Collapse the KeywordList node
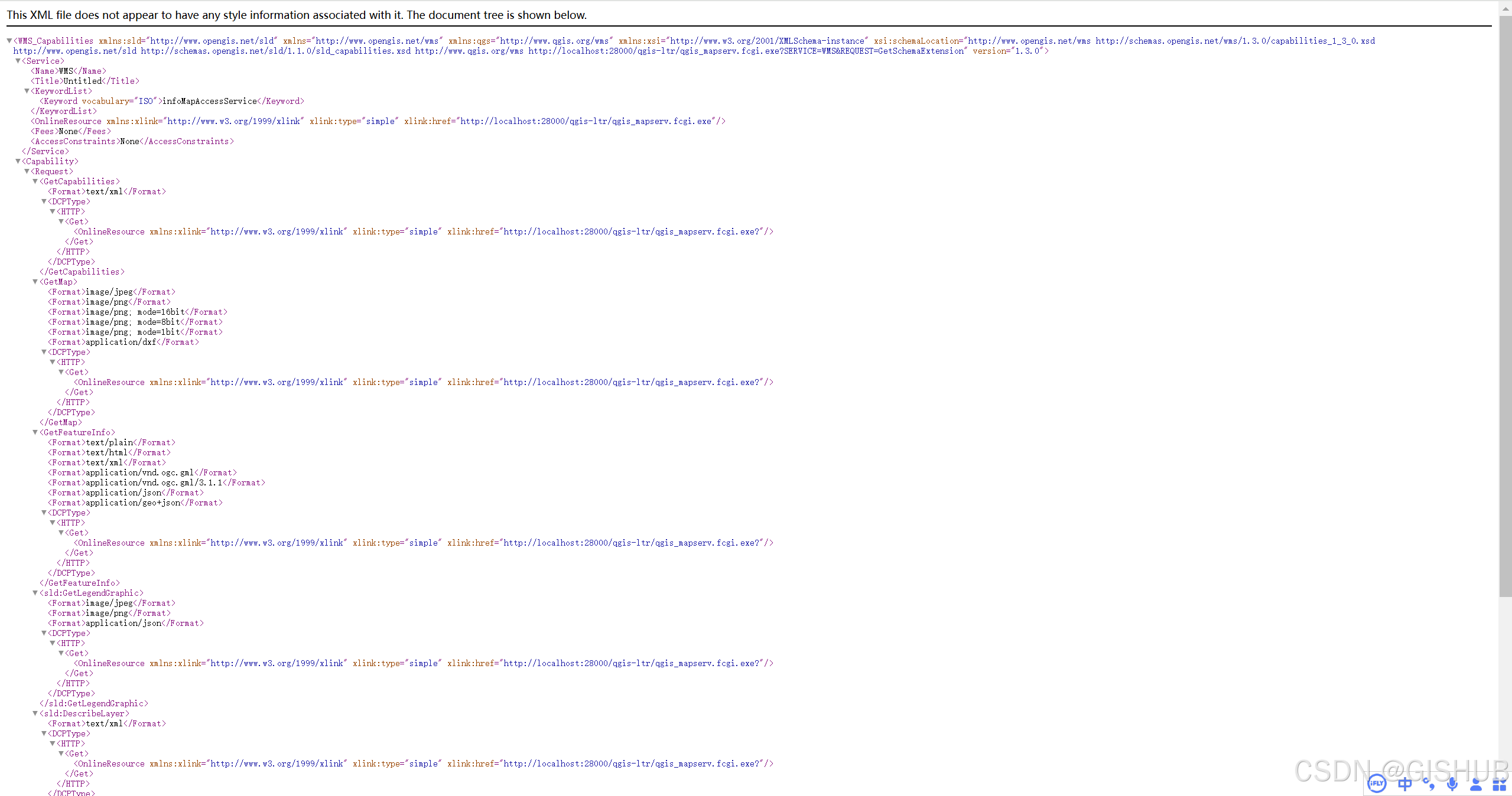 coord(27,91)
